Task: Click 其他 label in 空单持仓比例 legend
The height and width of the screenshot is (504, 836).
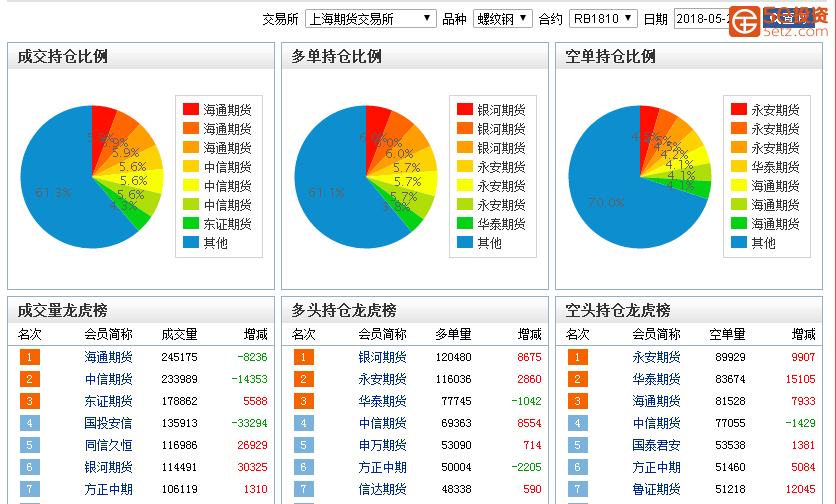Action: 763,243
